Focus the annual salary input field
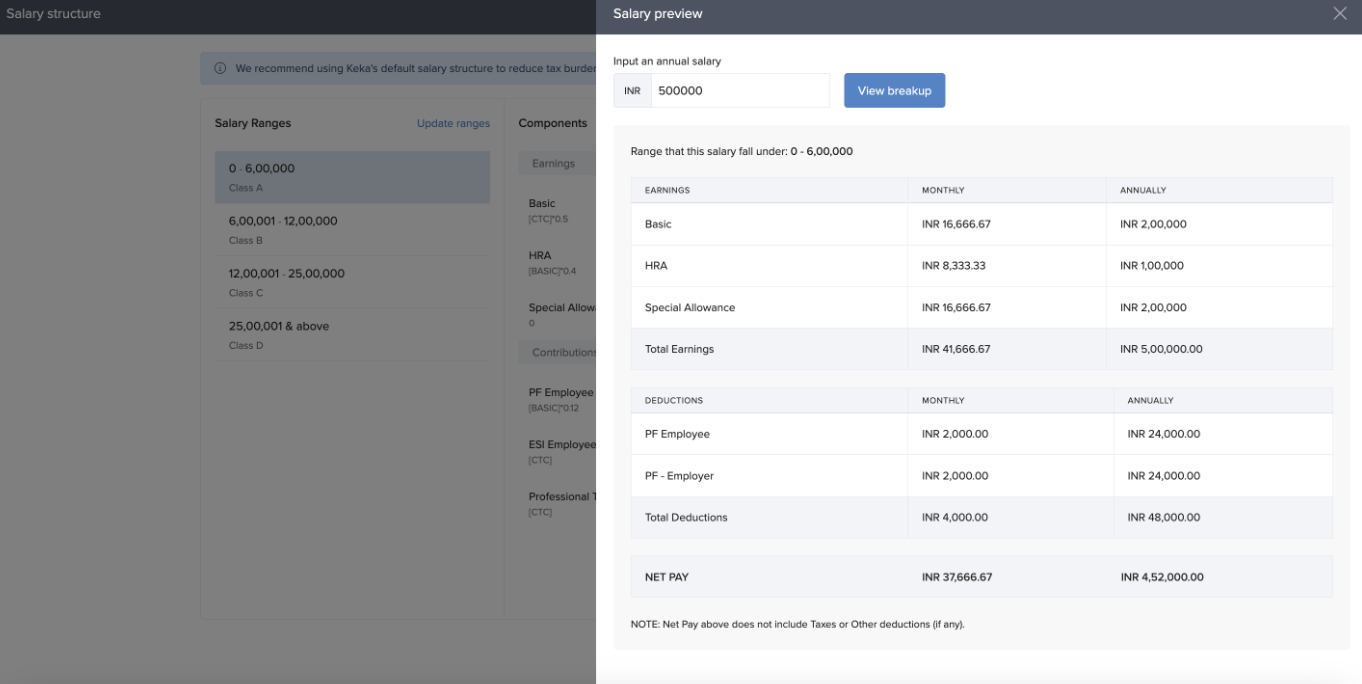Viewport: 1362px width, 684px height. coord(739,91)
